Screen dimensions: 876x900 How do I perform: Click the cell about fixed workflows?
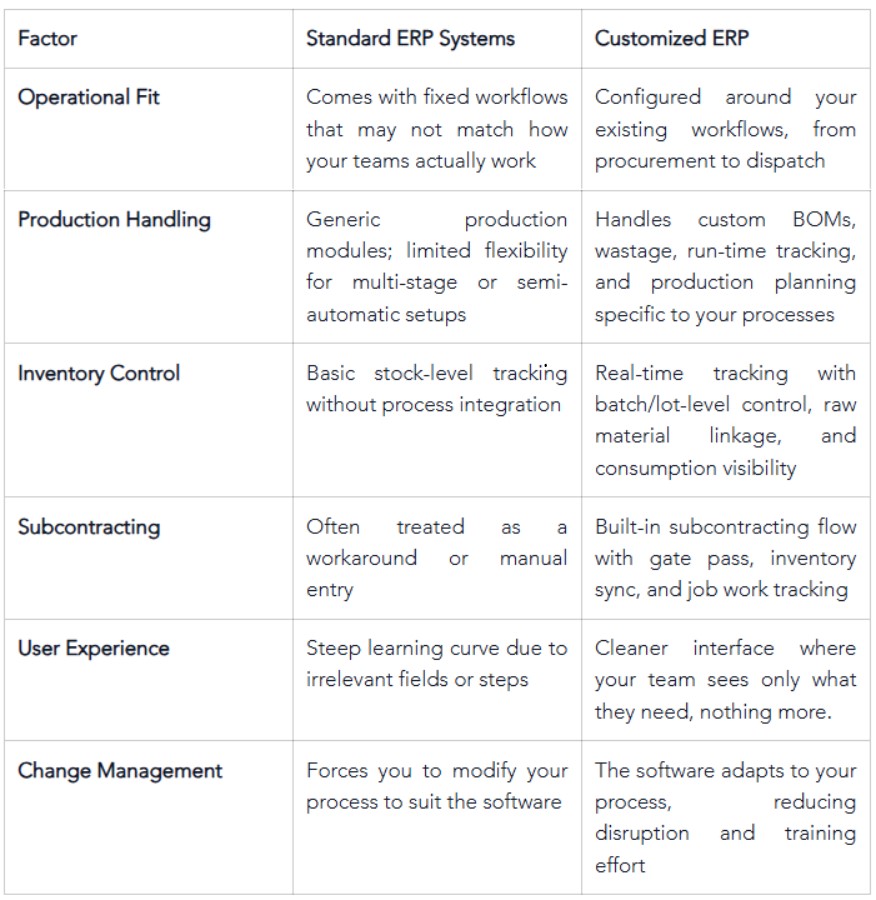coord(437,129)
